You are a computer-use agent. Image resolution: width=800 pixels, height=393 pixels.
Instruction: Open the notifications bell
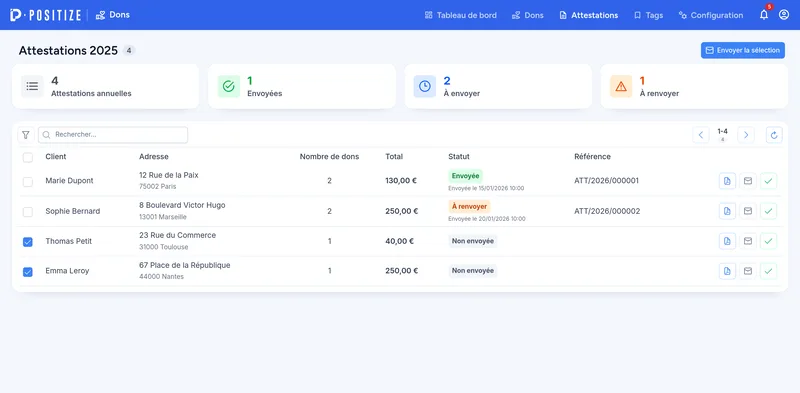(764, 15)
